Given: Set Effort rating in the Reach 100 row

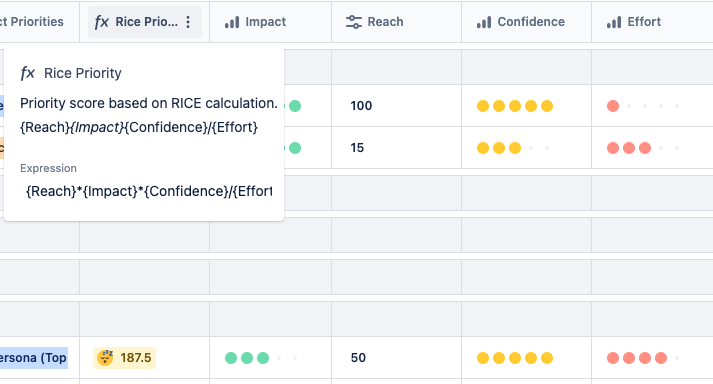Looking at the screenshot, I should coord(645,106).
